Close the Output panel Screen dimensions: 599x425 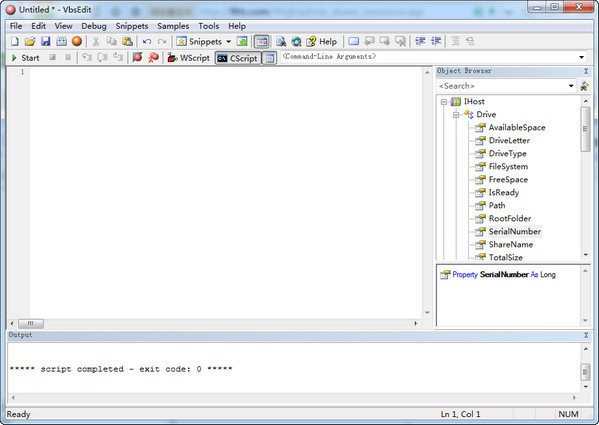click(586, 335)
